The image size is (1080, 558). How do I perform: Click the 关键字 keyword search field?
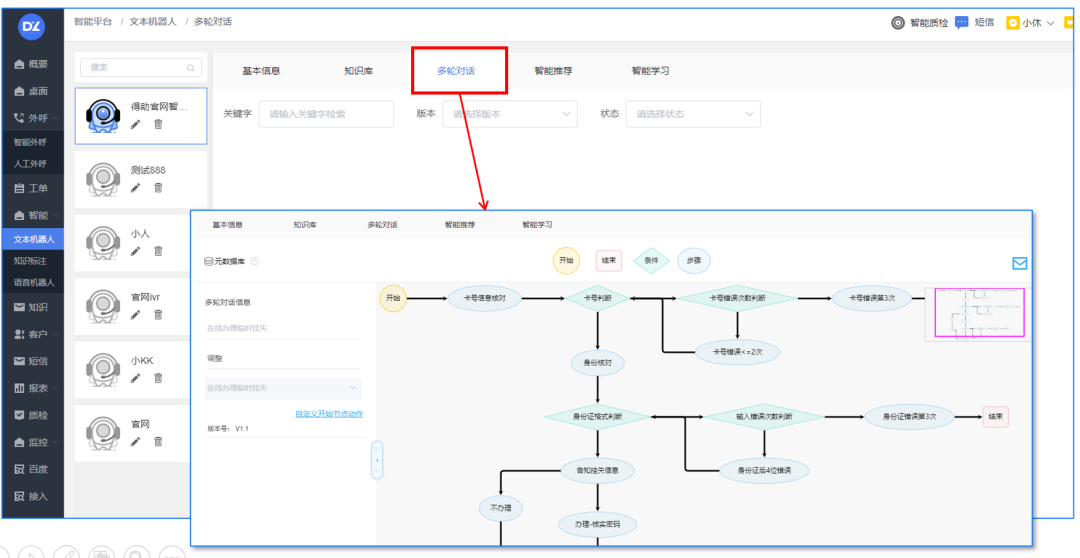pos(326,114)
